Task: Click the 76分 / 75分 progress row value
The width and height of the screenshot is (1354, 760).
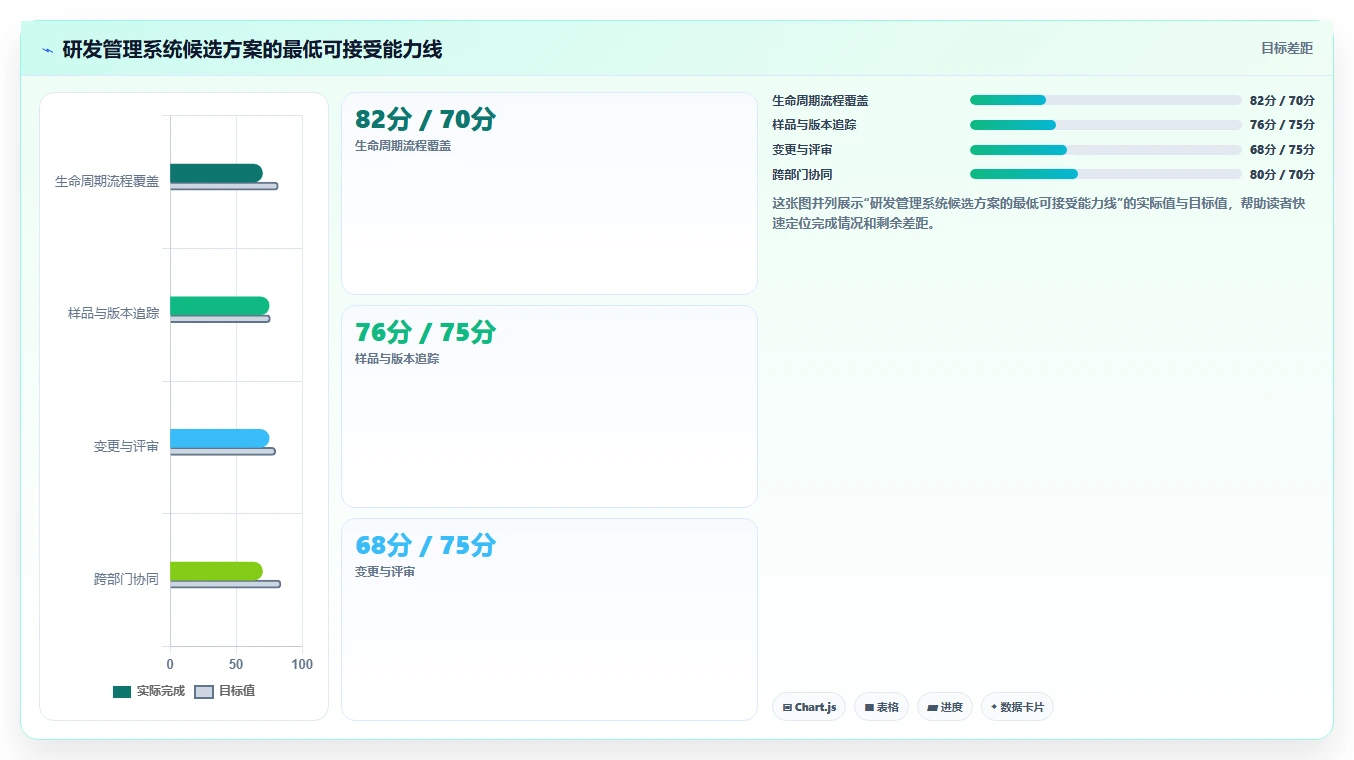Action: (x=1282, y=125)
